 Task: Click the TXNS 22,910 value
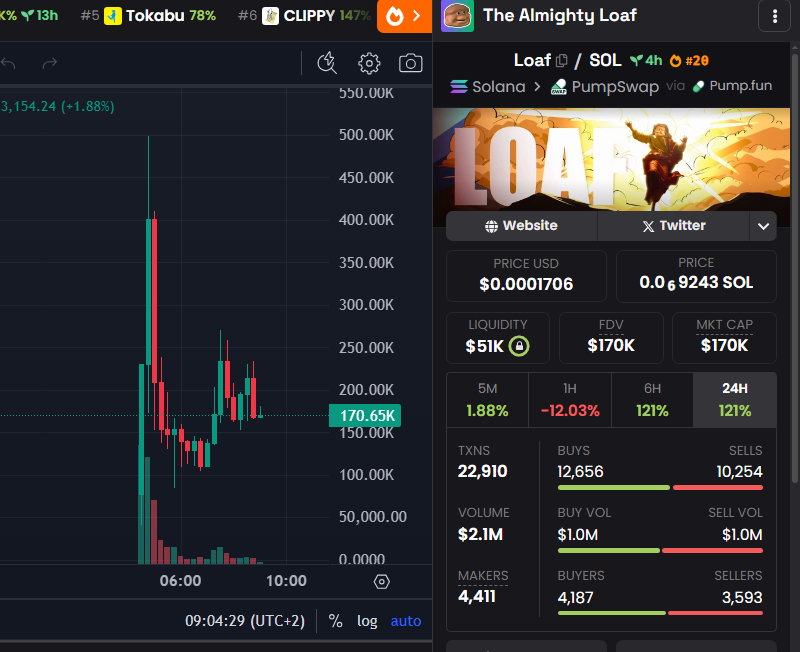point(482,471)
